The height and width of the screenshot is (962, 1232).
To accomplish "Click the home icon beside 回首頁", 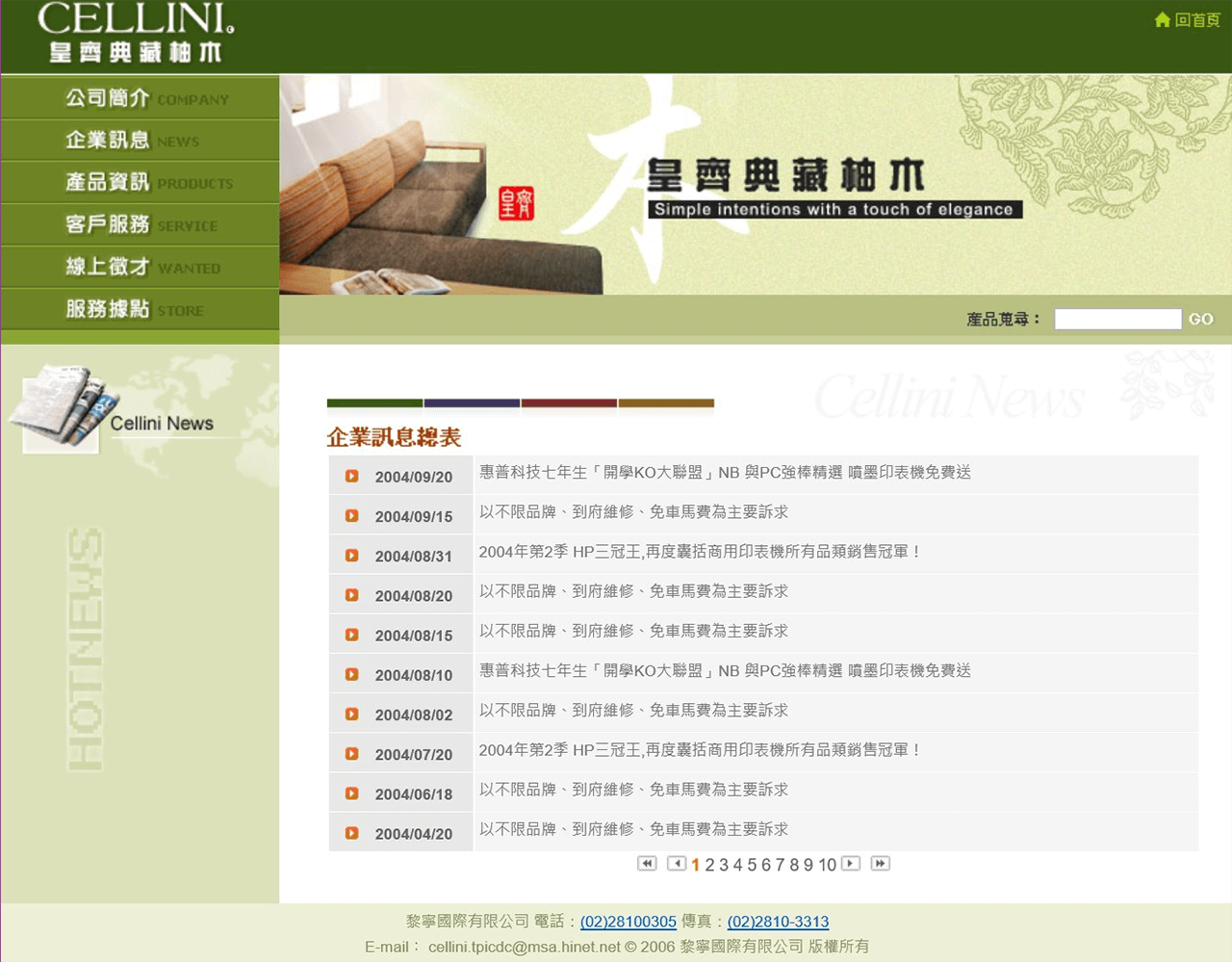I will coord(1163,19).
